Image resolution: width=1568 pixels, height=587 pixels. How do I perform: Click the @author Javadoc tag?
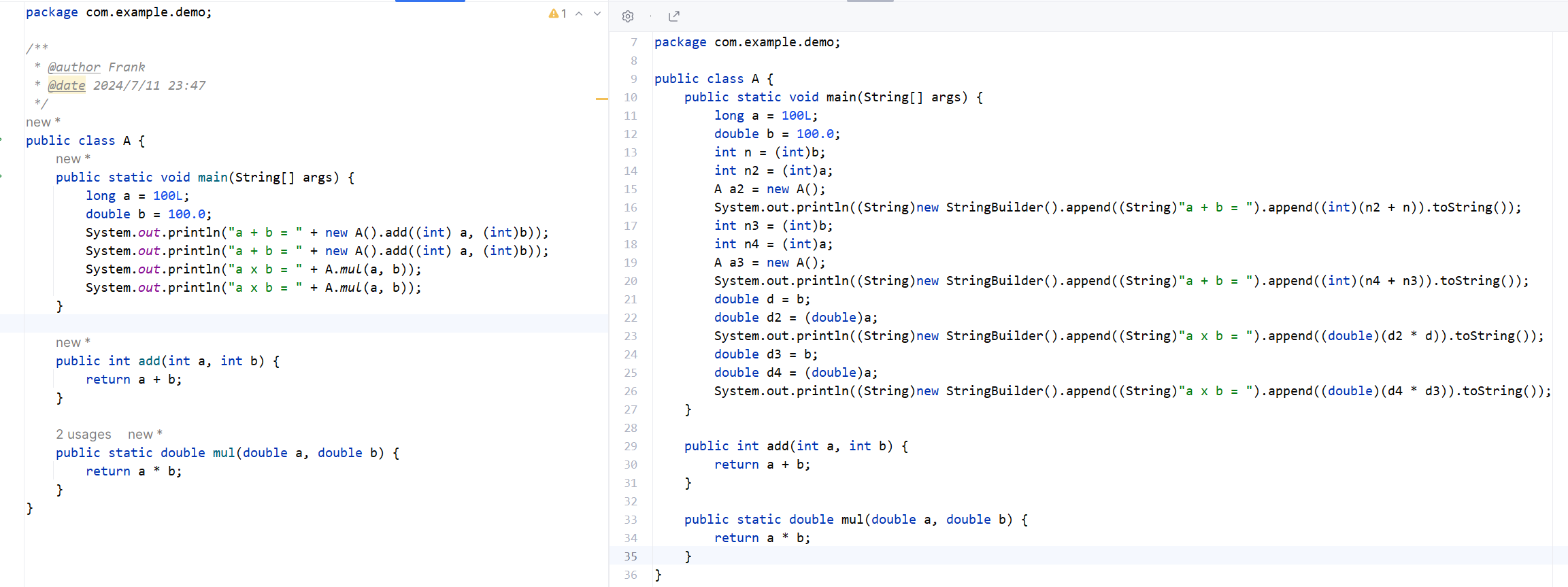pyautogui.click(x=74, y=67)
